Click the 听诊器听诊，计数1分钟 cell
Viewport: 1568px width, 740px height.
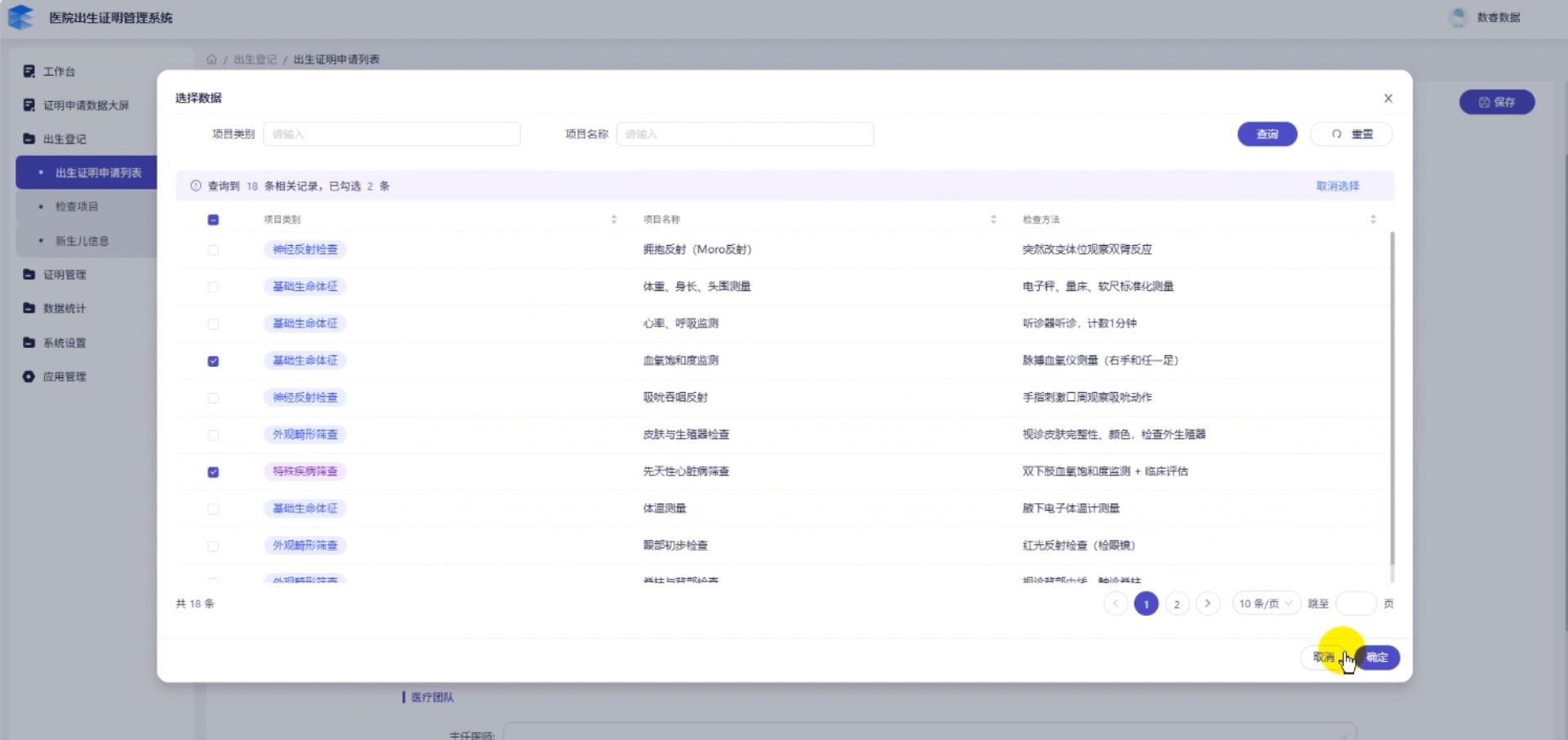[1080, 323]
